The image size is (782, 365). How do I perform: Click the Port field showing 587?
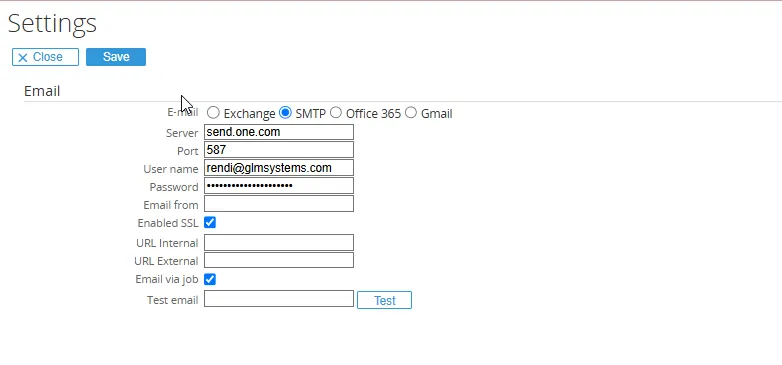279,150
